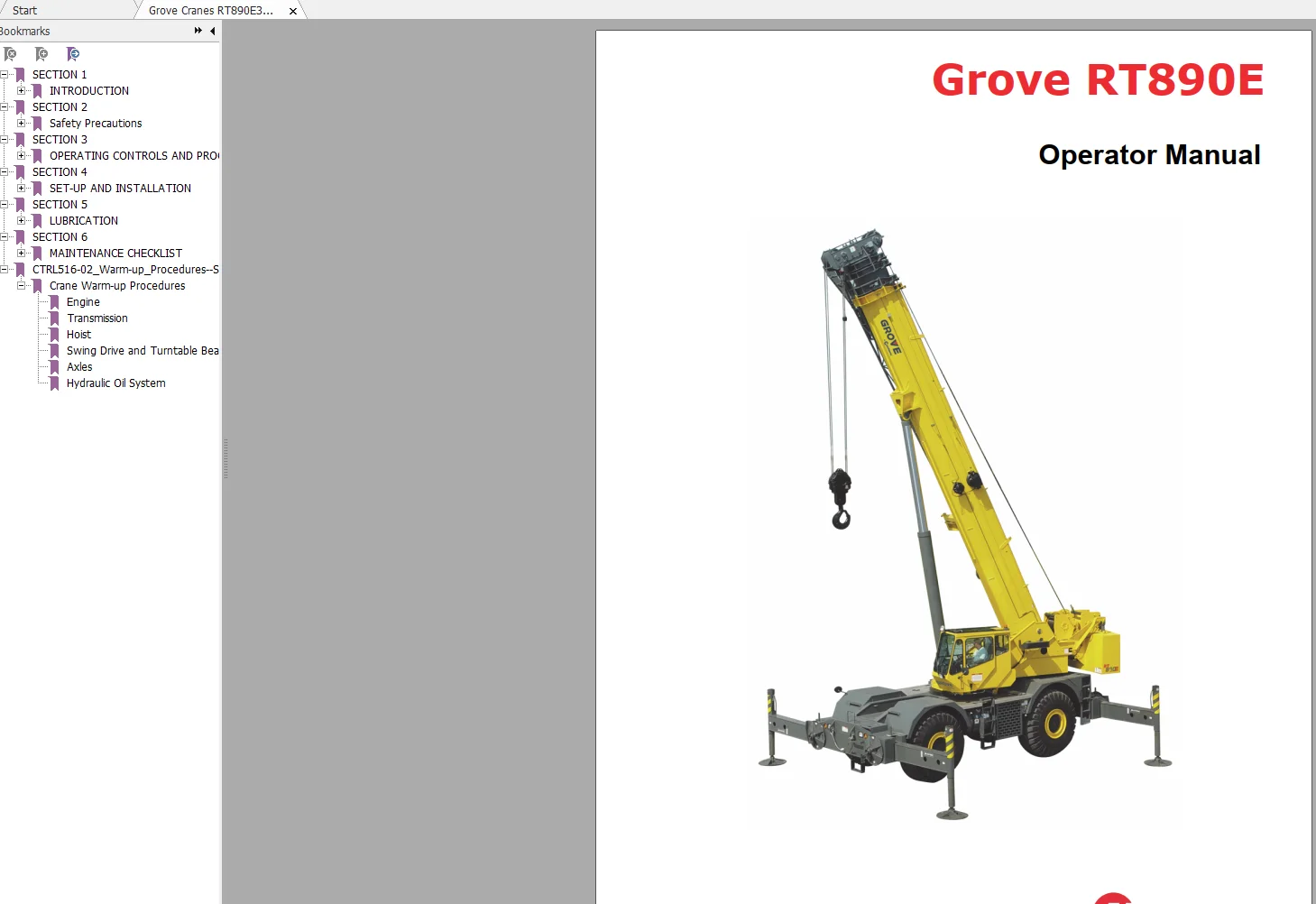
Task: Click the bookmark icon next to Hydraulic Oil System
Action: click(x=54, y=383)
